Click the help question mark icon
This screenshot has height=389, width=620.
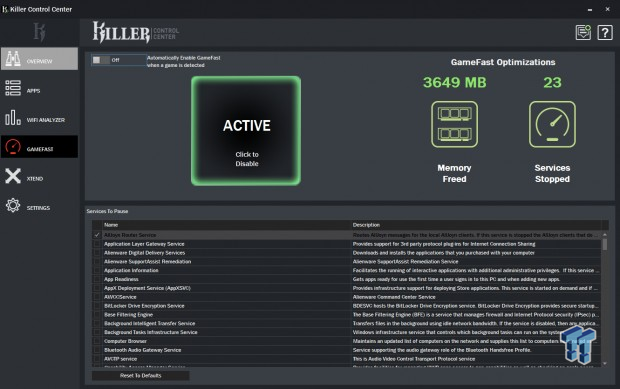605,32
